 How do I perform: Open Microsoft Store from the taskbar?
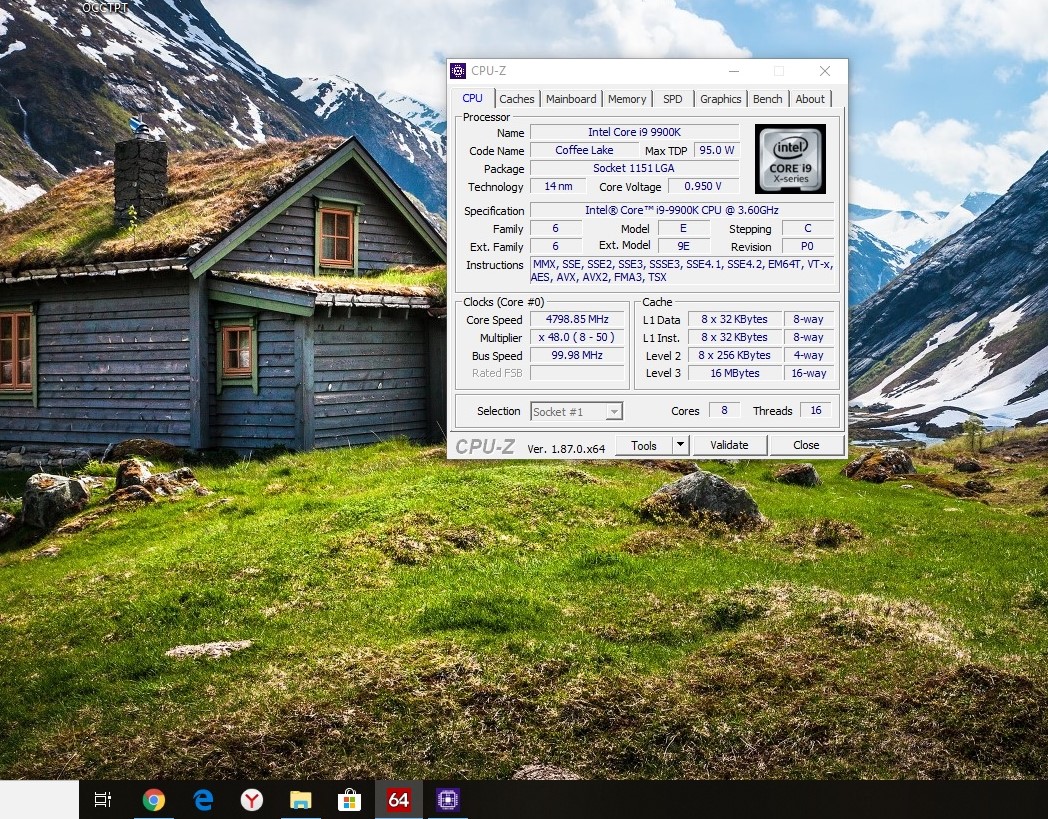pos(350,800)
